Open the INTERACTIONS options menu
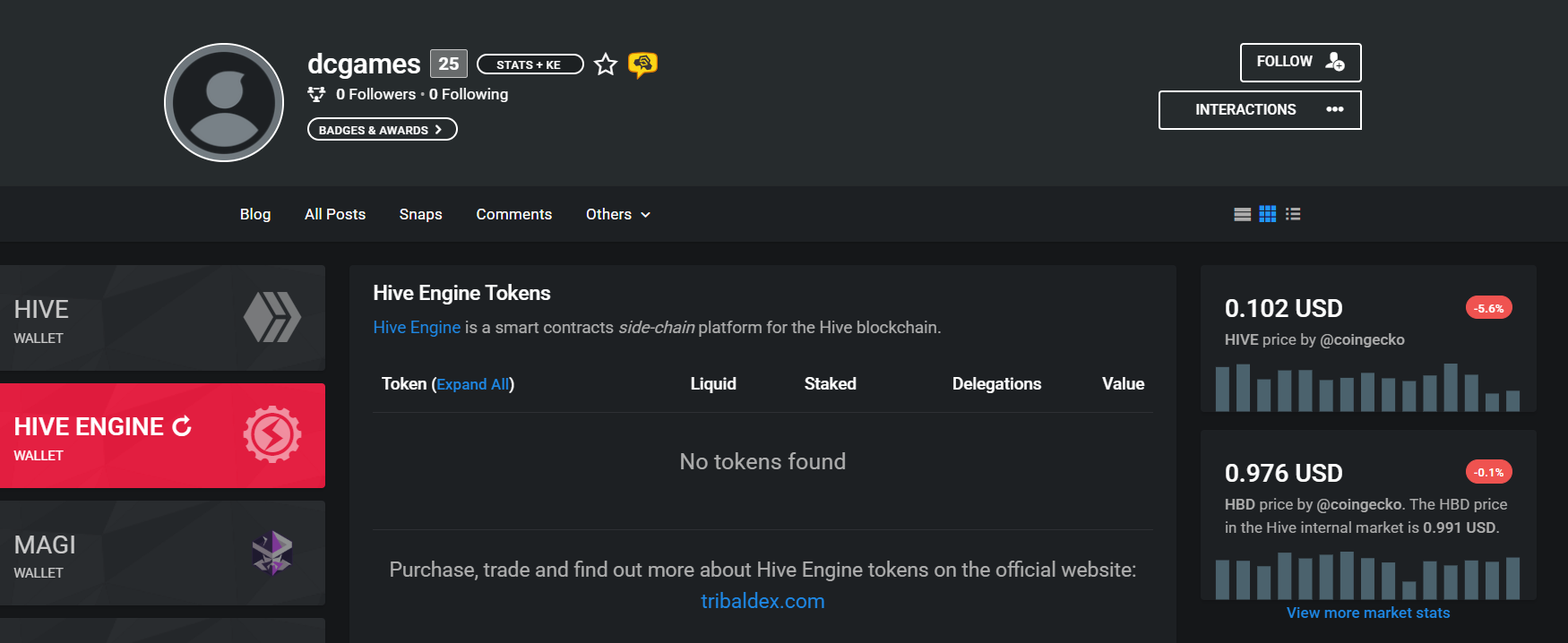Viewport: 1568px width, 643px height. pyautogui.click(x=1260, y=110)
